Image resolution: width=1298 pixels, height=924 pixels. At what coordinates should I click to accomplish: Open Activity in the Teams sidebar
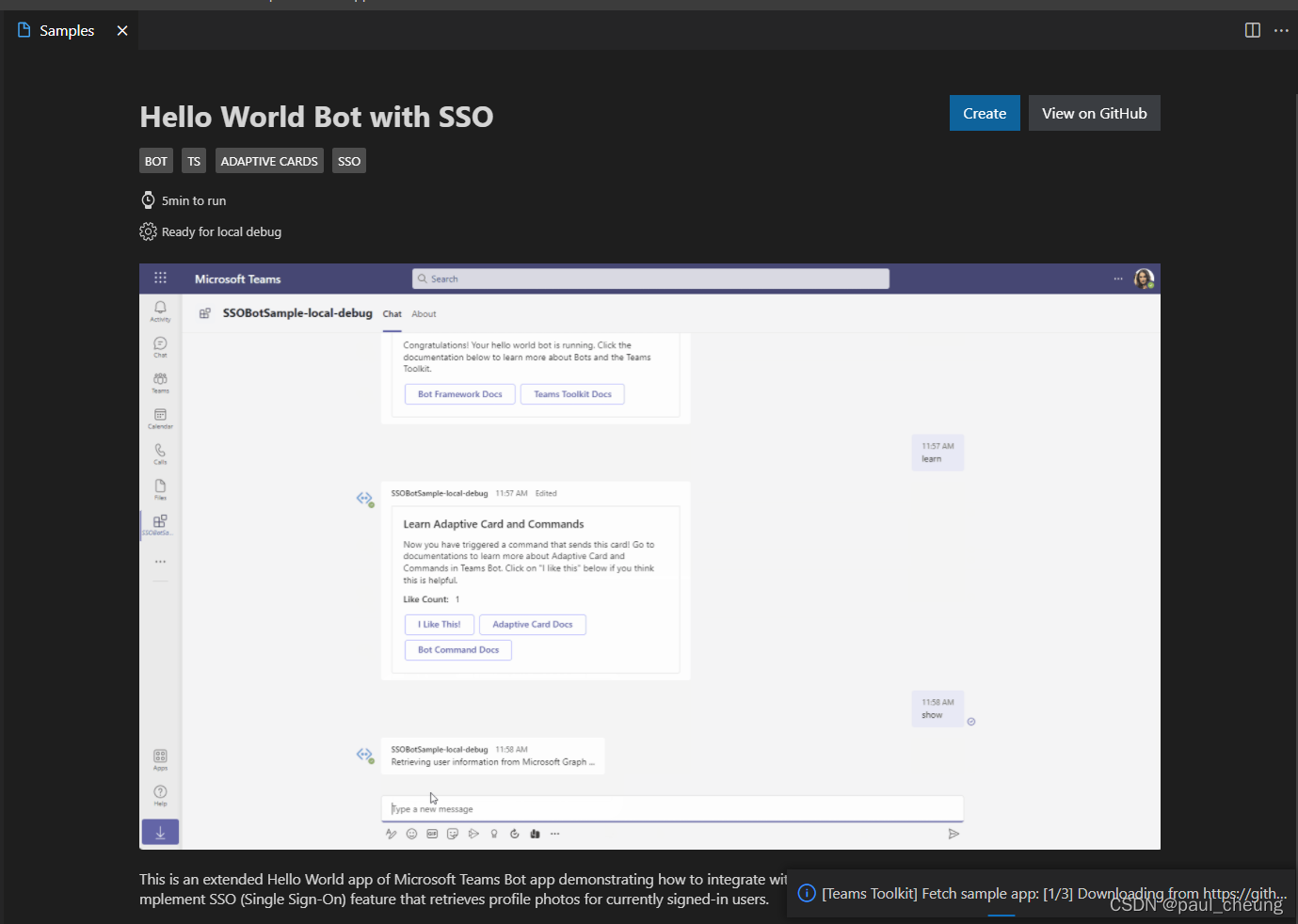point(160,311)
